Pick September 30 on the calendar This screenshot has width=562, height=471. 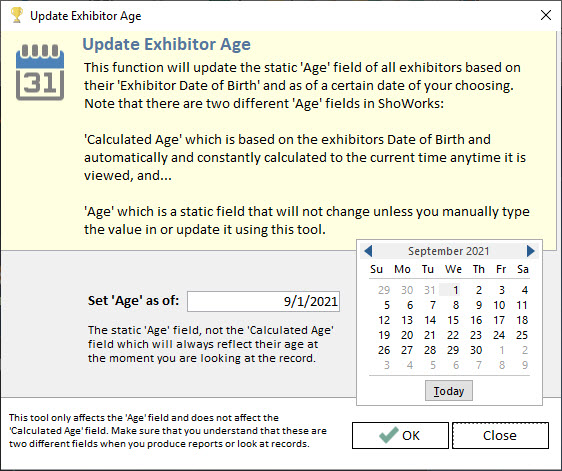pos(476,350)
